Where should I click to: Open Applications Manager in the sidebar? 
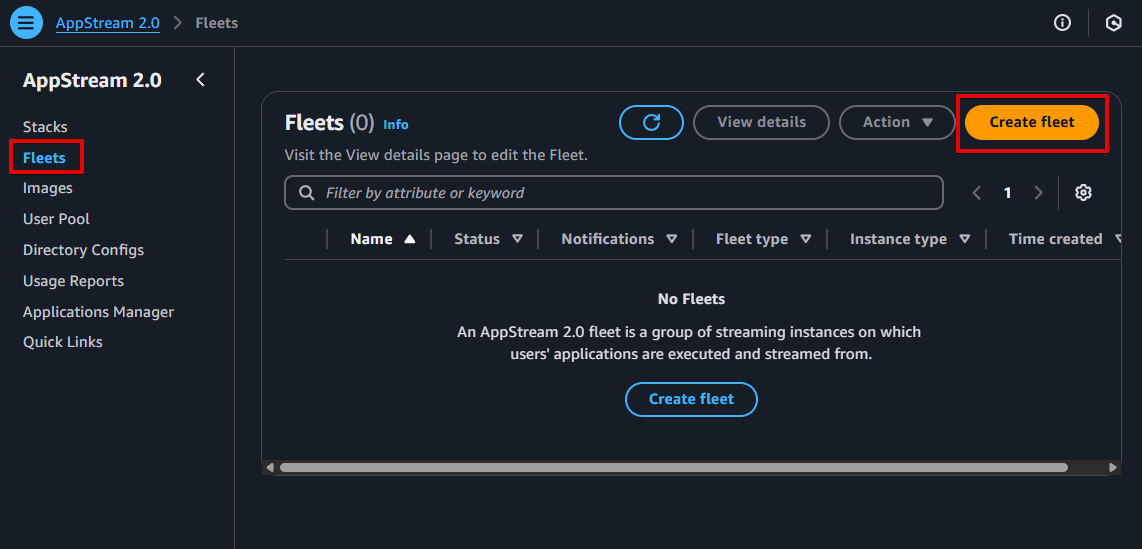[98, 312]
